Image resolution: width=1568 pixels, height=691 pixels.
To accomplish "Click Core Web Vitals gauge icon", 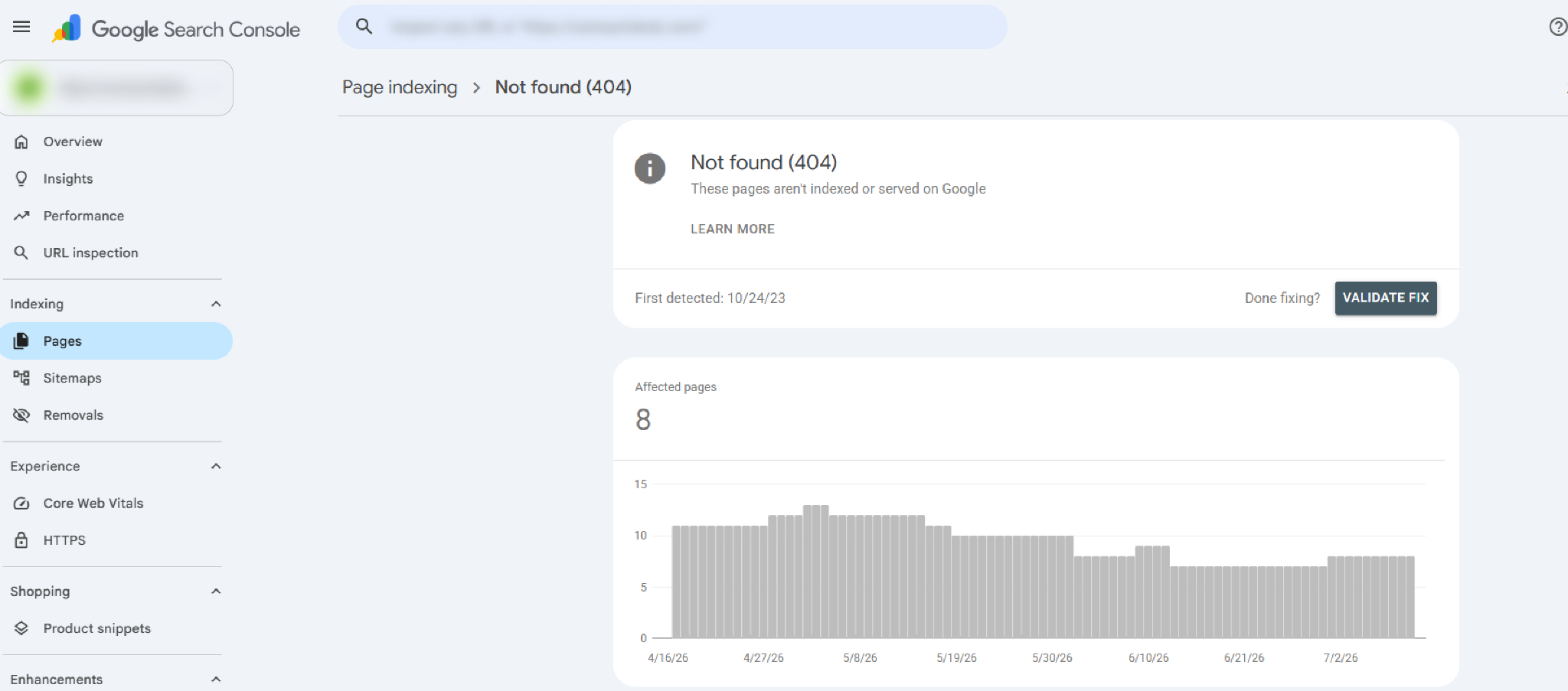I will click(21, 504).
